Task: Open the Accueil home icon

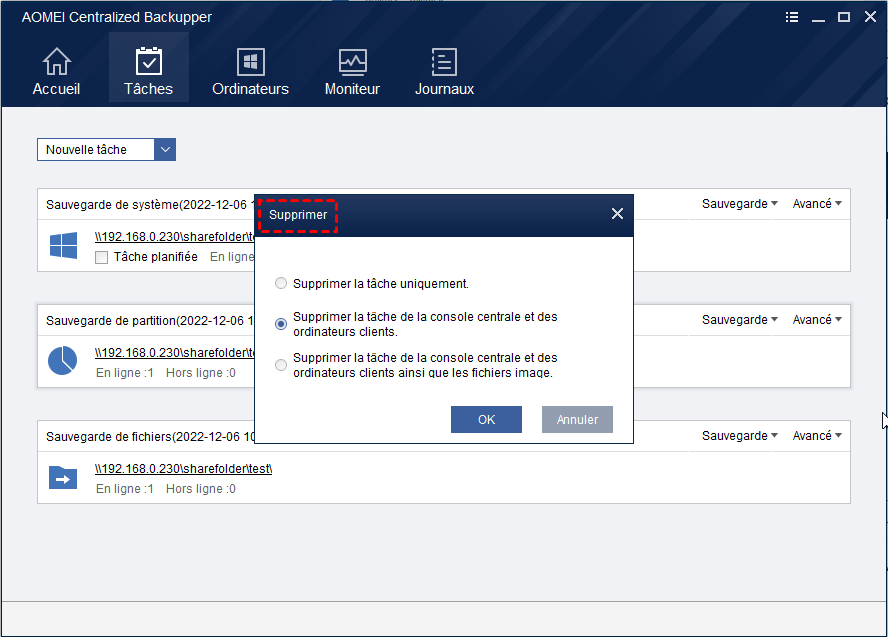Action: [x=56, y=62]
